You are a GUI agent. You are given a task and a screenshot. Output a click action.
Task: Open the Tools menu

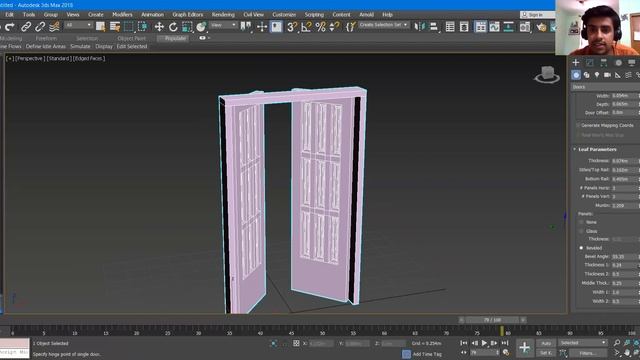pyautogui.click(x=29, y=15)
